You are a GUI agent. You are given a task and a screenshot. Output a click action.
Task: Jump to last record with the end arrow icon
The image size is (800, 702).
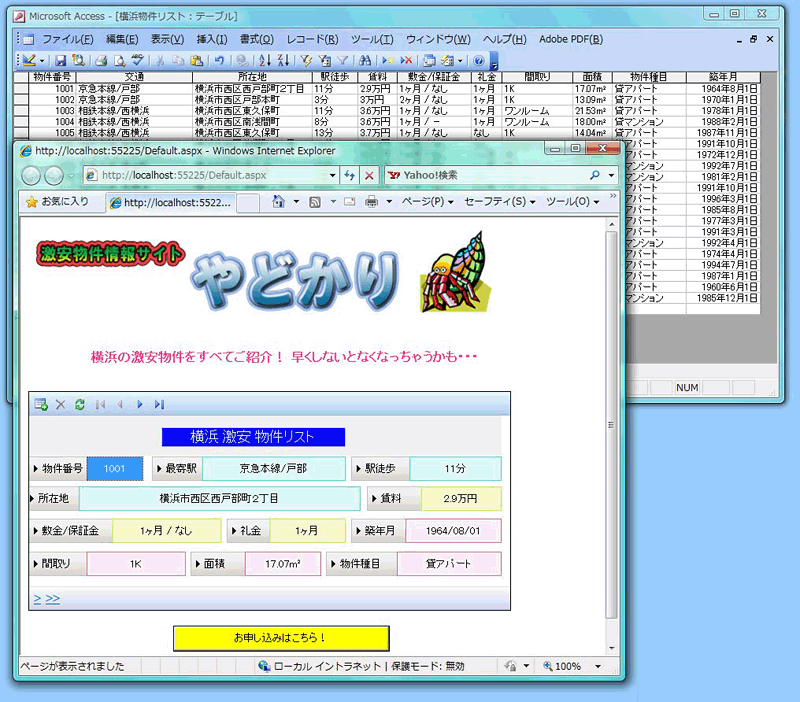tap(158, 405)
